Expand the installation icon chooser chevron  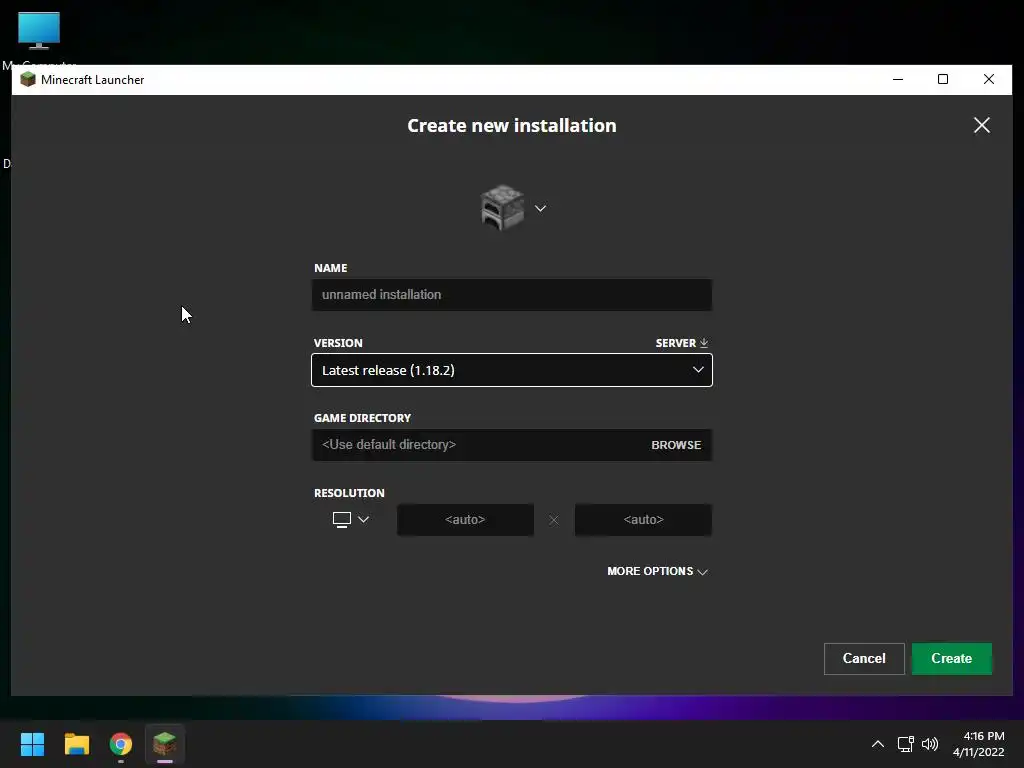point(540,208)
